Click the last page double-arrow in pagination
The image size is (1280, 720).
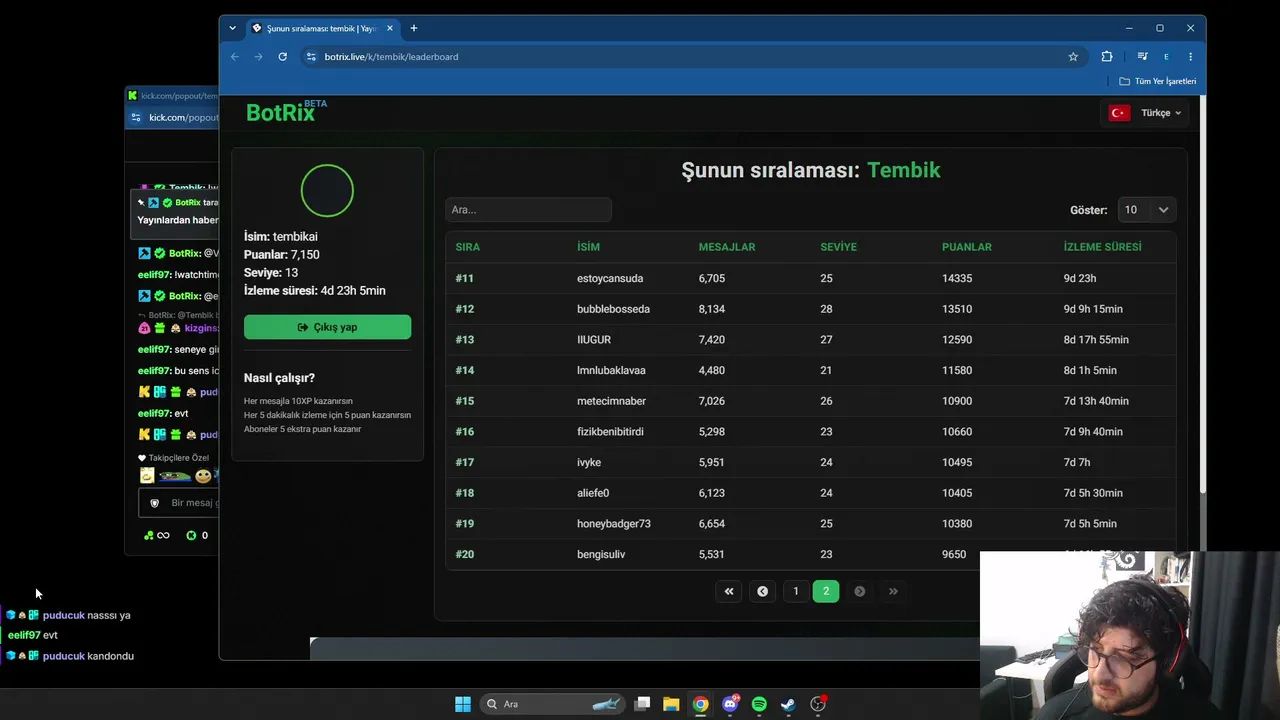point(893,591)
